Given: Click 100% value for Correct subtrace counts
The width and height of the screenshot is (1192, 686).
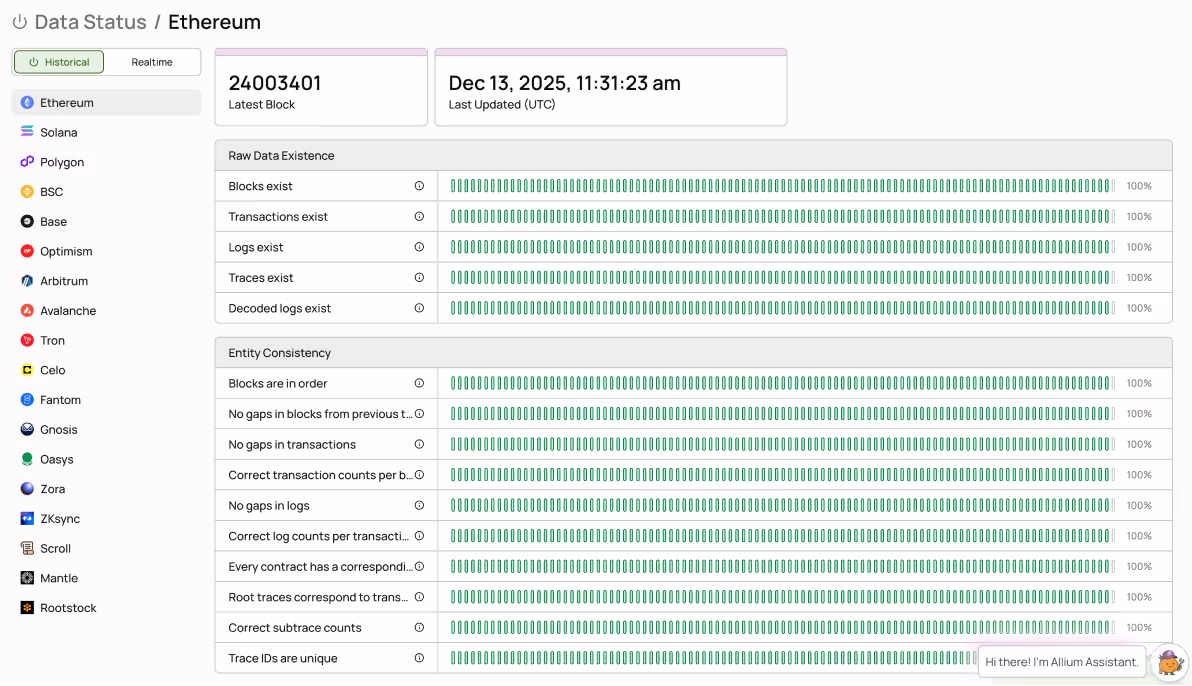Looking at the screenshot, I should coord(1139,627).
